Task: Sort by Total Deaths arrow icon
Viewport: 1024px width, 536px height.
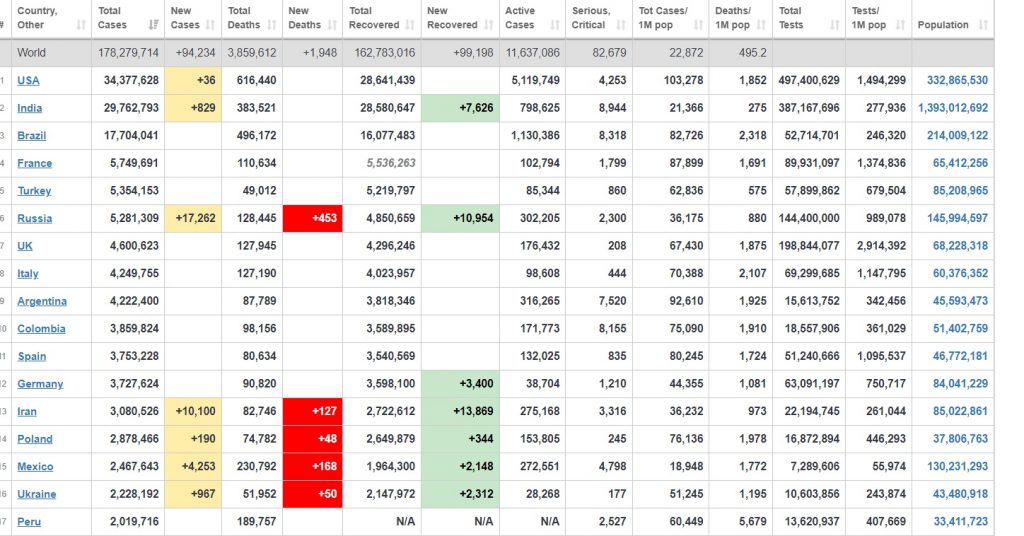Action: click(272, 25)
